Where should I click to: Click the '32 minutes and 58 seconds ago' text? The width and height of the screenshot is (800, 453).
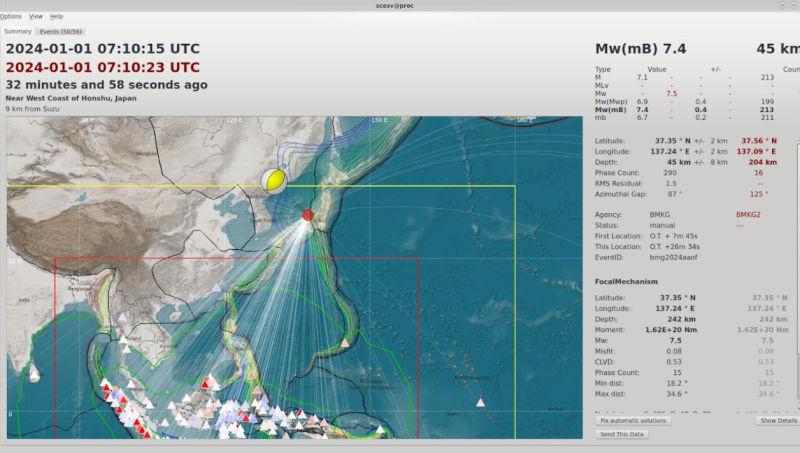coord(107,85)
